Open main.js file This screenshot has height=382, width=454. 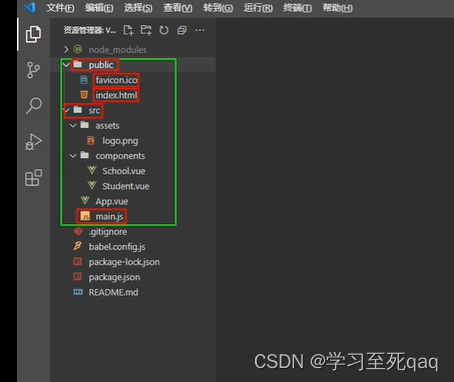click(109, 217)
